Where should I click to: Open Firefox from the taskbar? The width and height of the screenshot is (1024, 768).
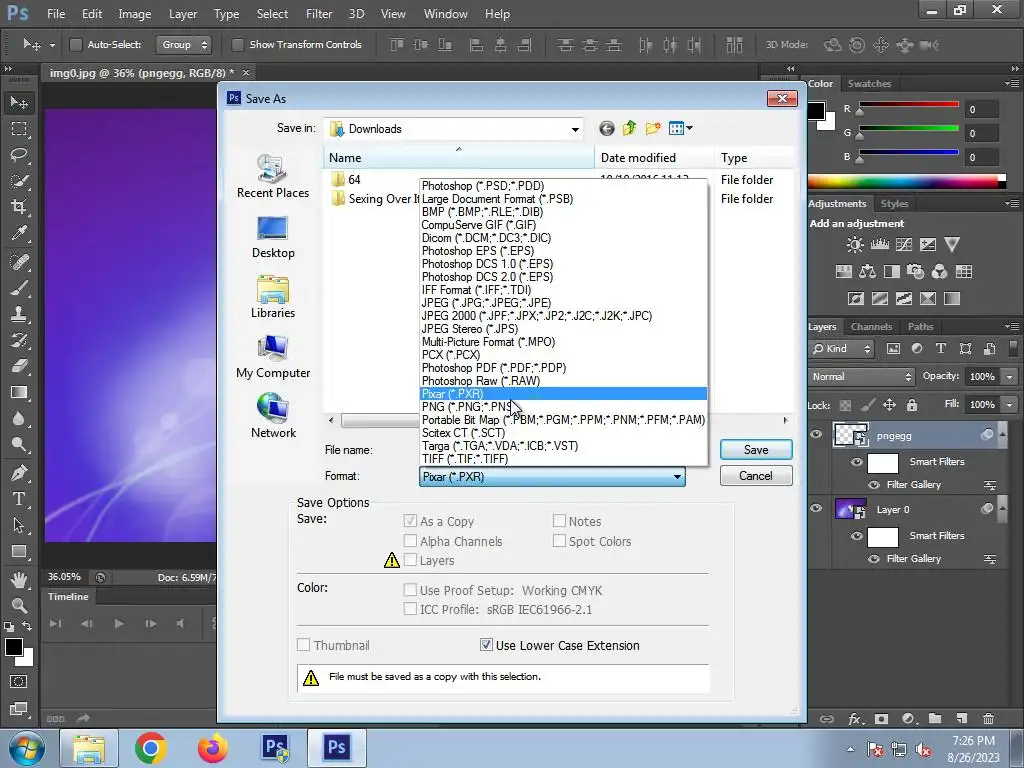[212, 748]
